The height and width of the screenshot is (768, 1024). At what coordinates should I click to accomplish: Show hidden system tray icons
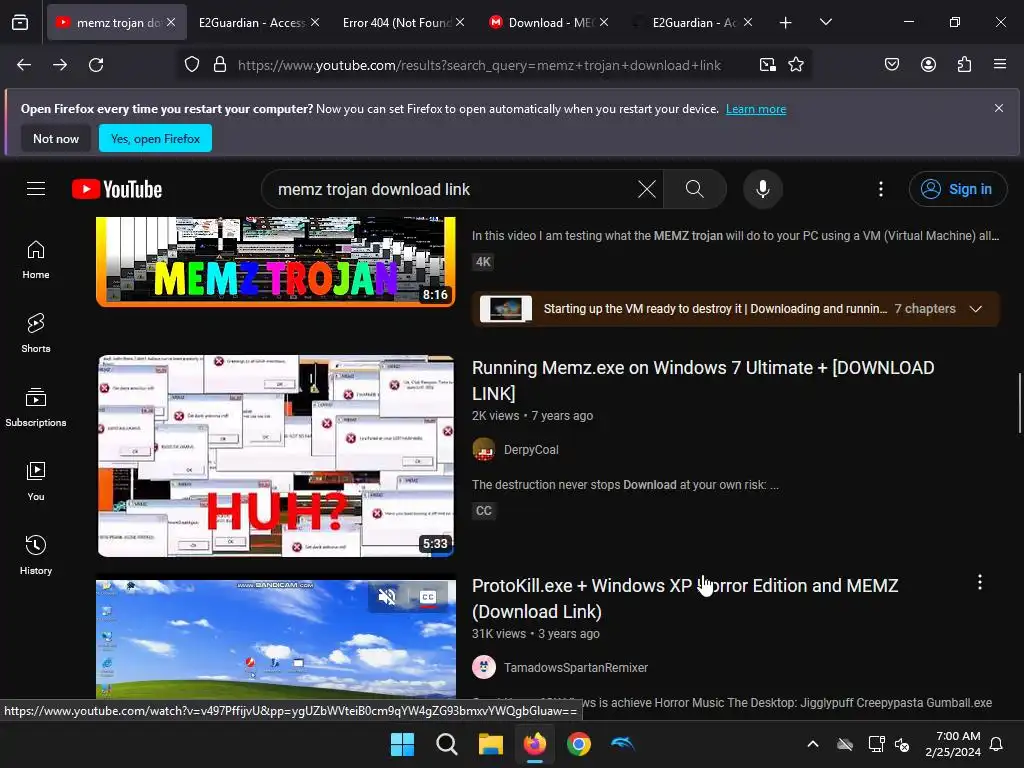point(813,744)
